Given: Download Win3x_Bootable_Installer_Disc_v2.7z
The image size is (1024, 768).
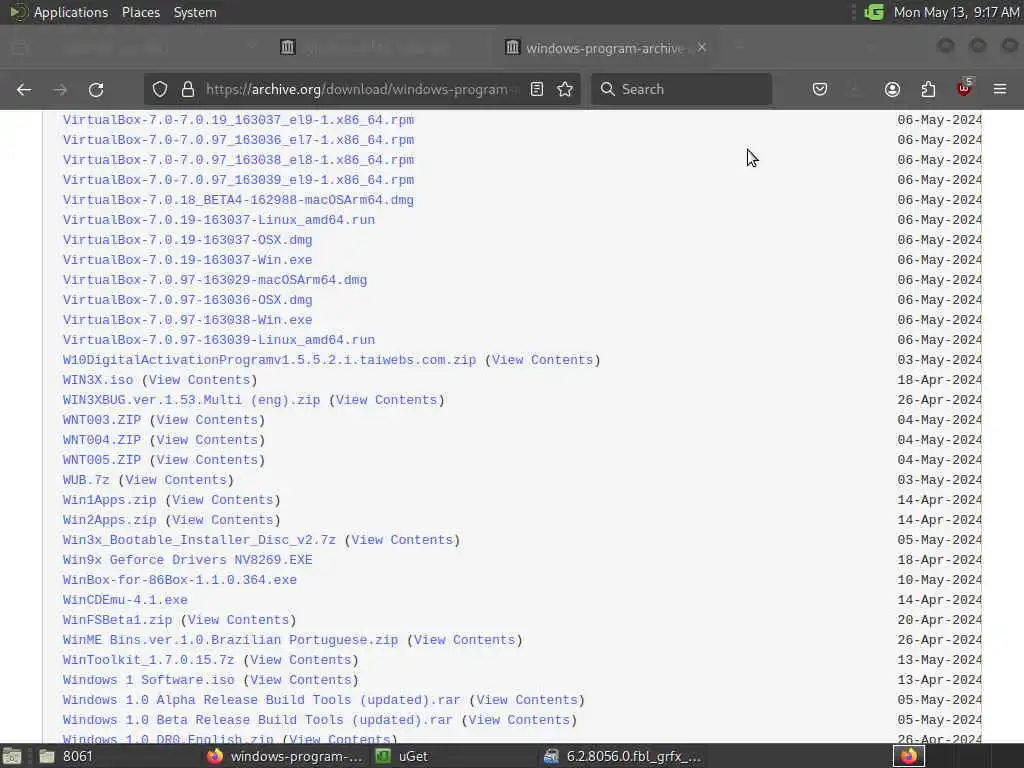Looking at the screenshot, I should point(199,540).
